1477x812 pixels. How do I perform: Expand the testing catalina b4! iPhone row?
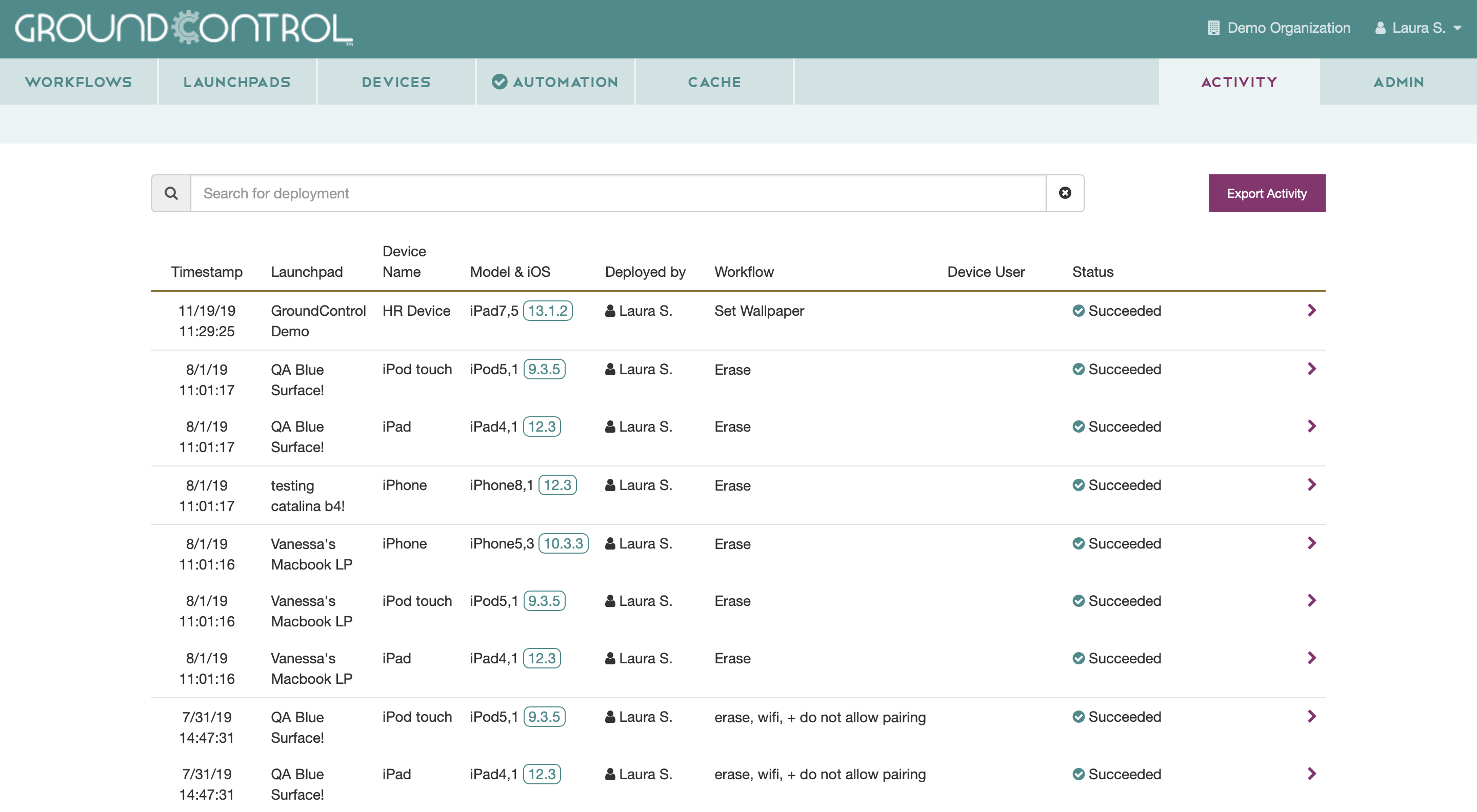point(1311,484)
